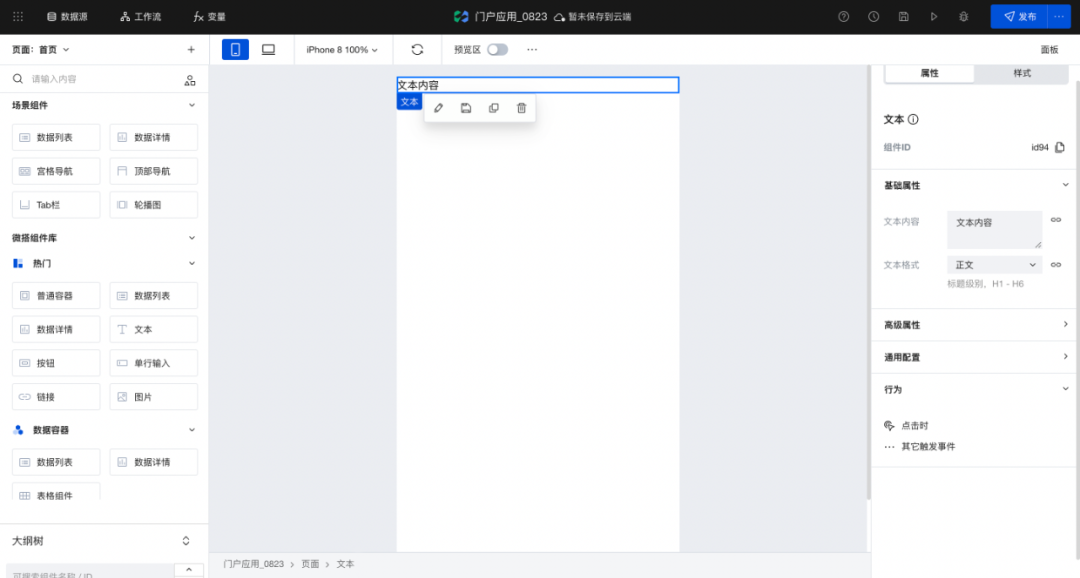Screen dimensions: 1080x578
Task: Select the 轮播图 component
Action: pos(154,205)
